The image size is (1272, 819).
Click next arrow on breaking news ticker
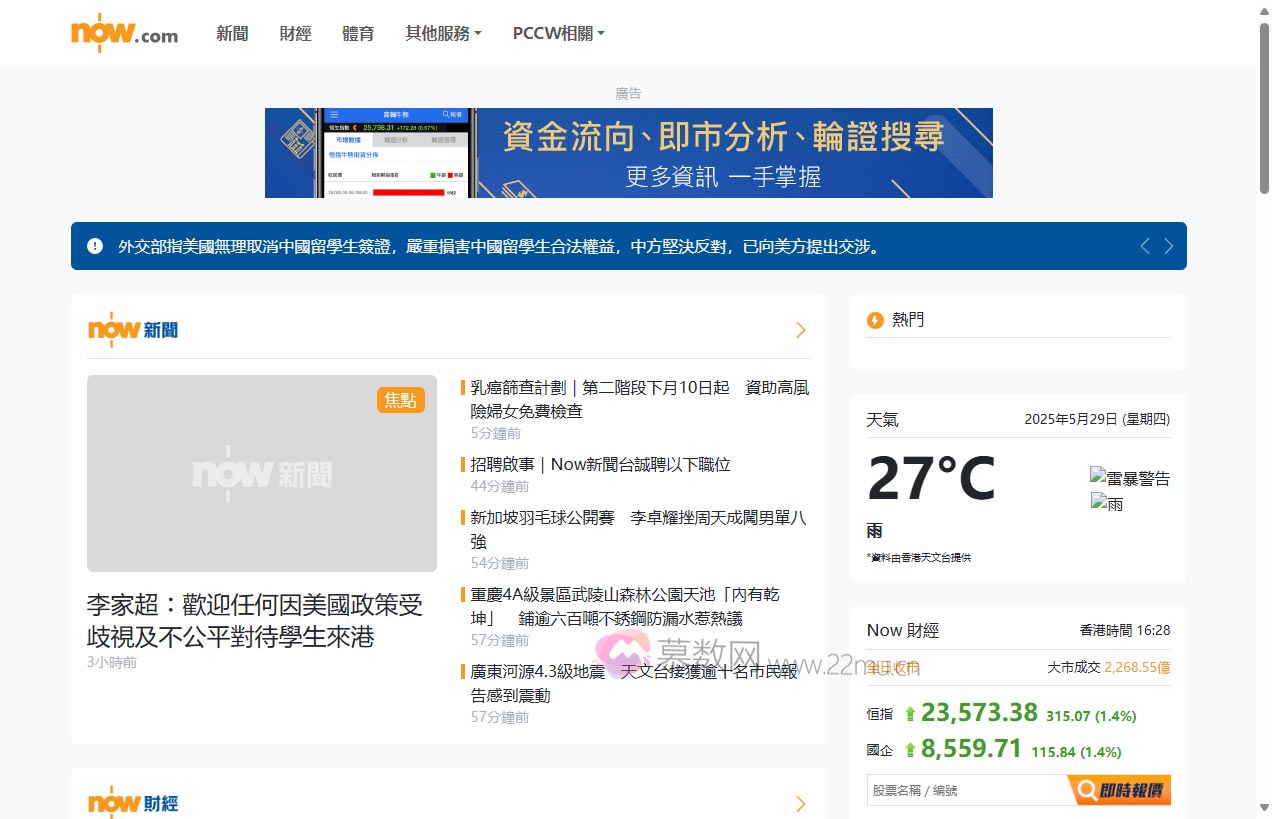[1168, 246]
